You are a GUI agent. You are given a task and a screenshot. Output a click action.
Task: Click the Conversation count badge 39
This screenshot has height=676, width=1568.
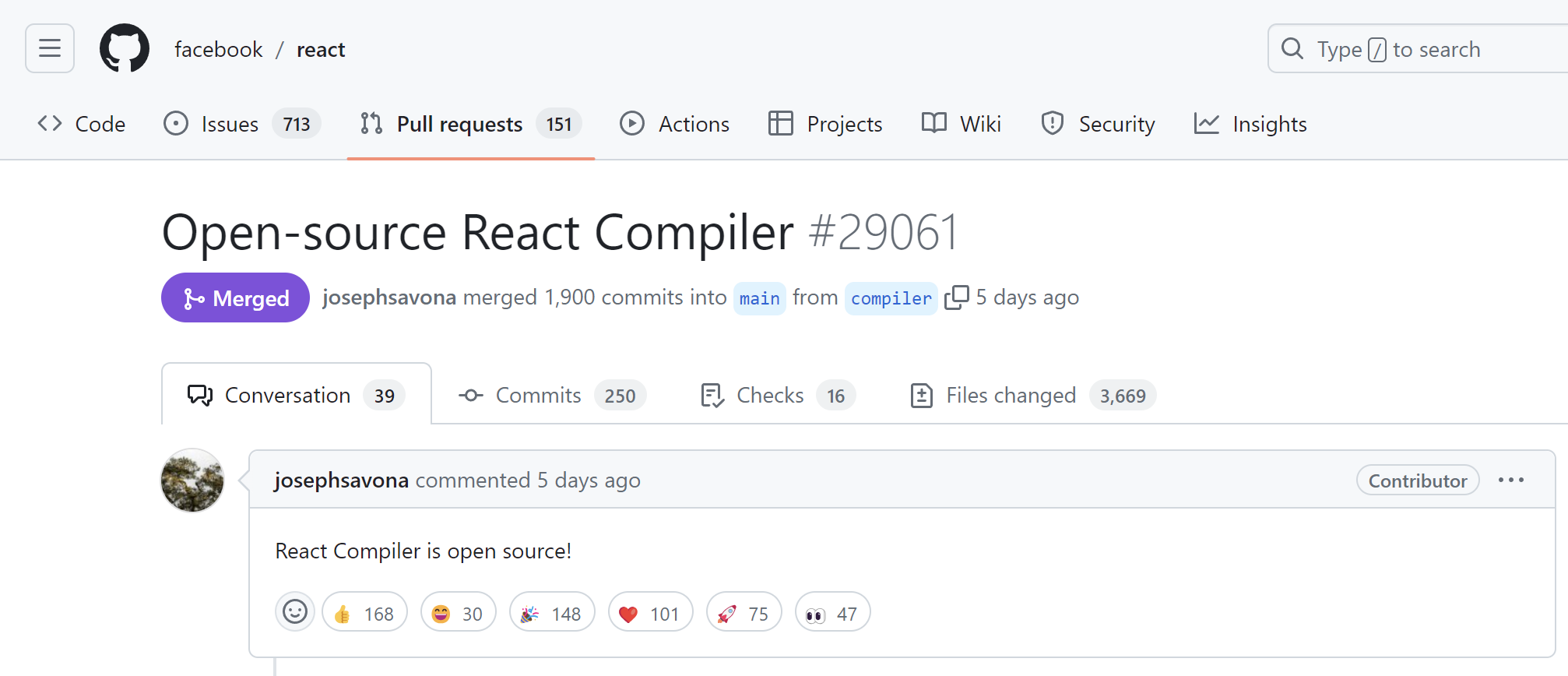click(385, 396)
